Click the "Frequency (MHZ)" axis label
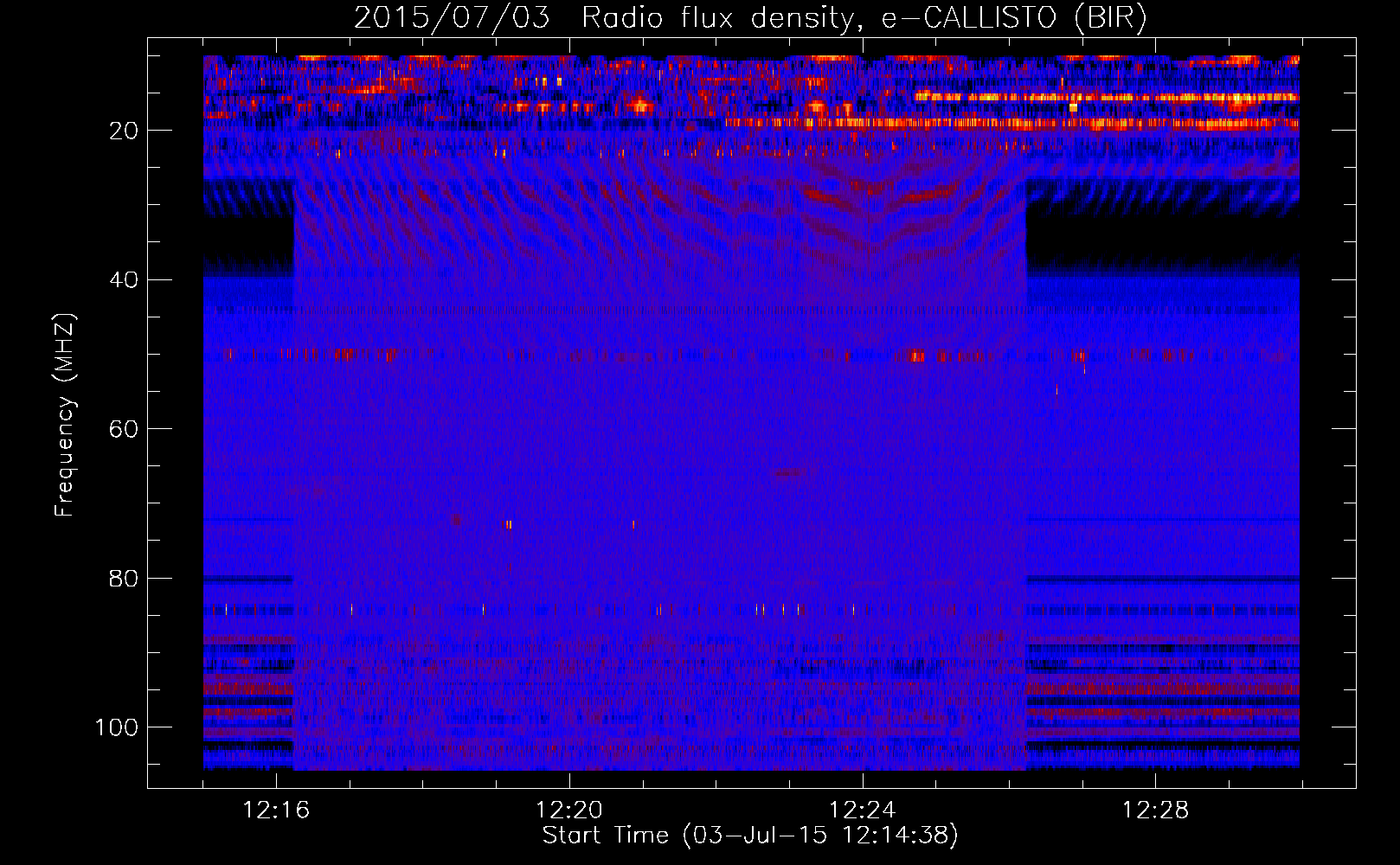This screenshot has height=865, width=1400. coord(65,415)
